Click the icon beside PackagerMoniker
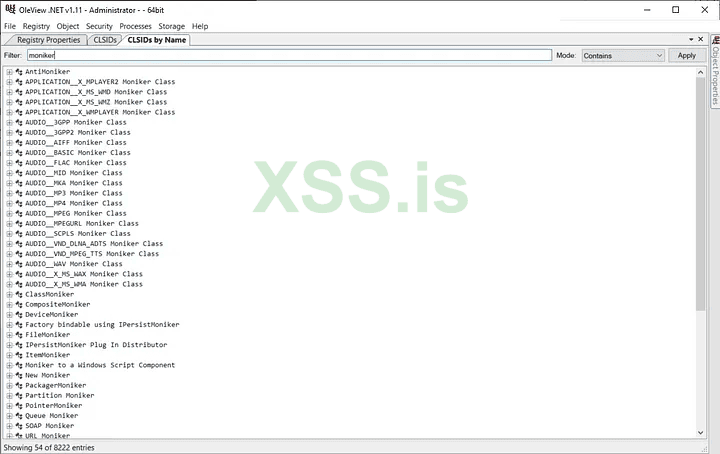The width and height of the screenshot is (720, 454). (x=19, y=385)
